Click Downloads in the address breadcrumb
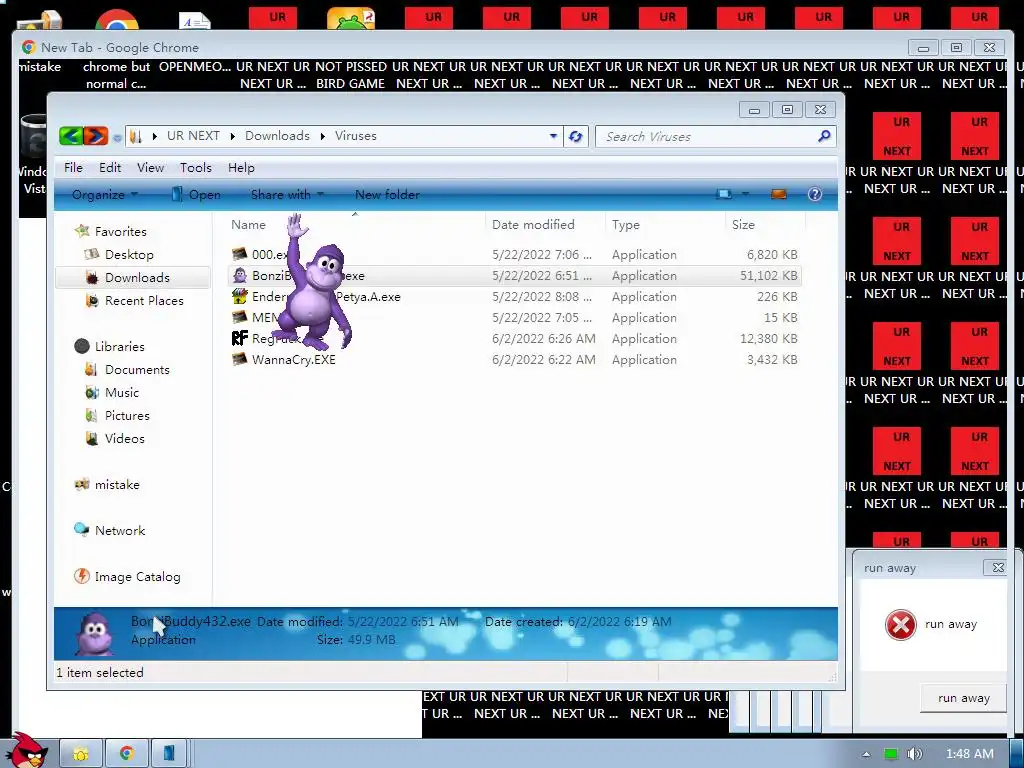1024x768 pixels. coord(277,136)
